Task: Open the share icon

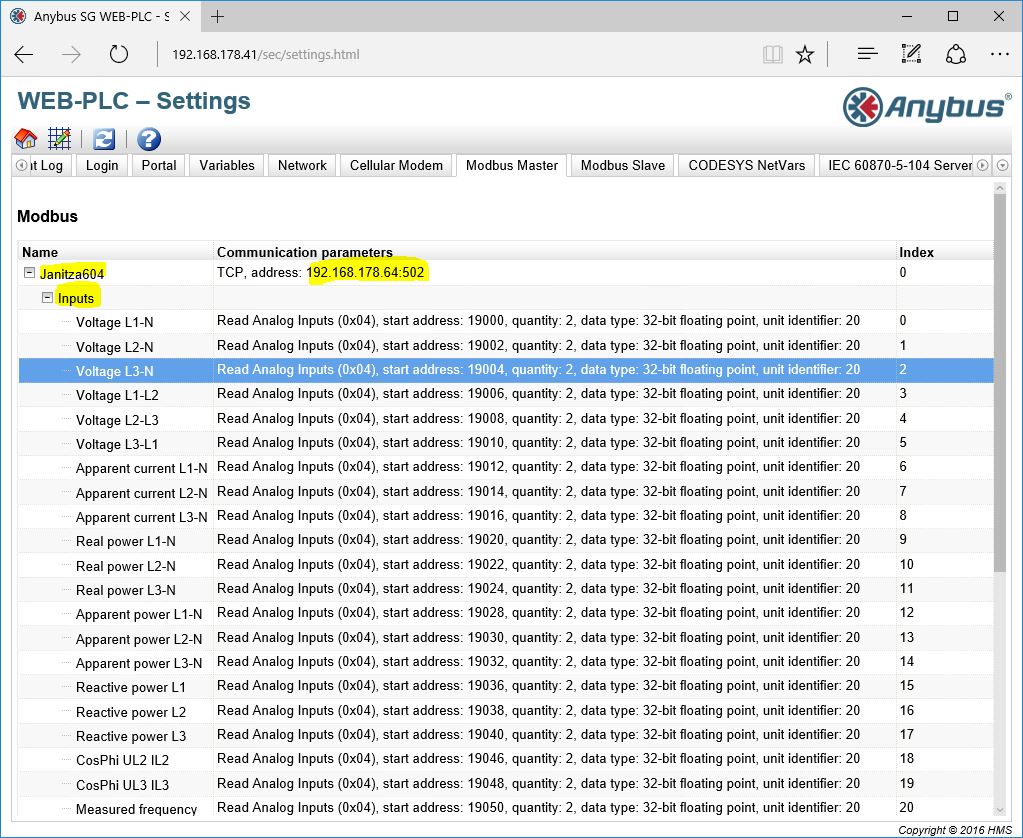Action: click(x=956, y=54)
